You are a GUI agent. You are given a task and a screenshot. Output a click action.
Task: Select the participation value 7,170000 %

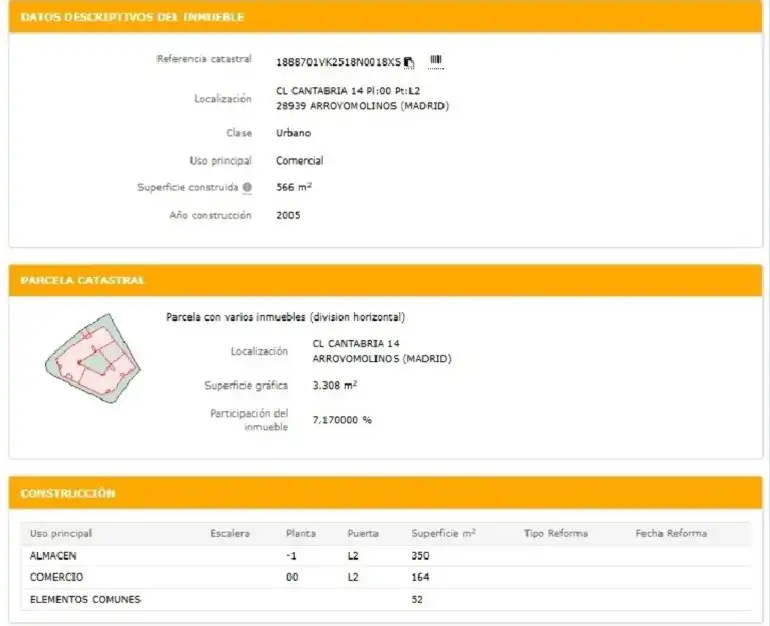tap(342, 420)
